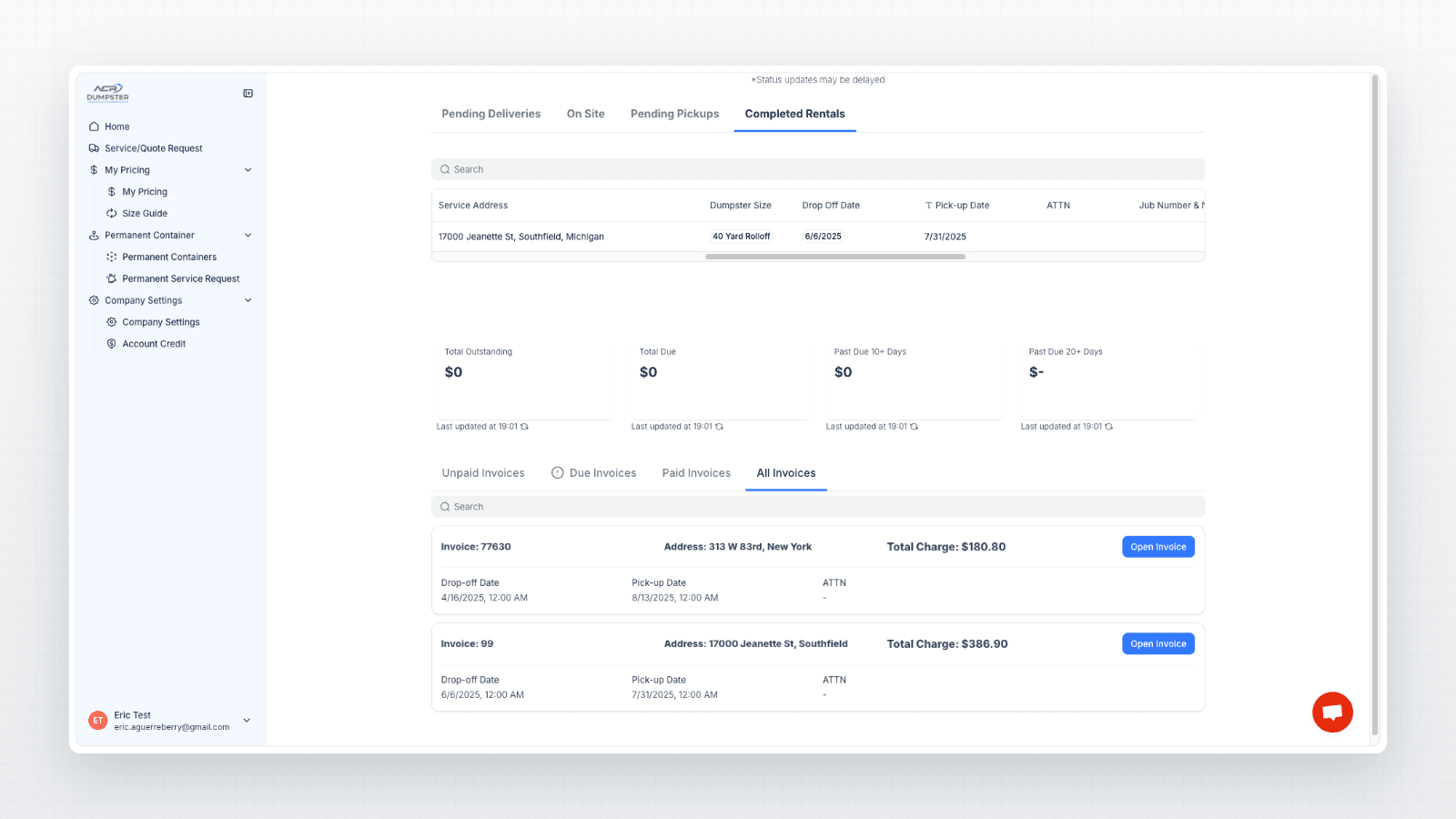Open the Eric Test account chevron
The height and width of the screenshot is (819, 1456).
tap(247, 720)
